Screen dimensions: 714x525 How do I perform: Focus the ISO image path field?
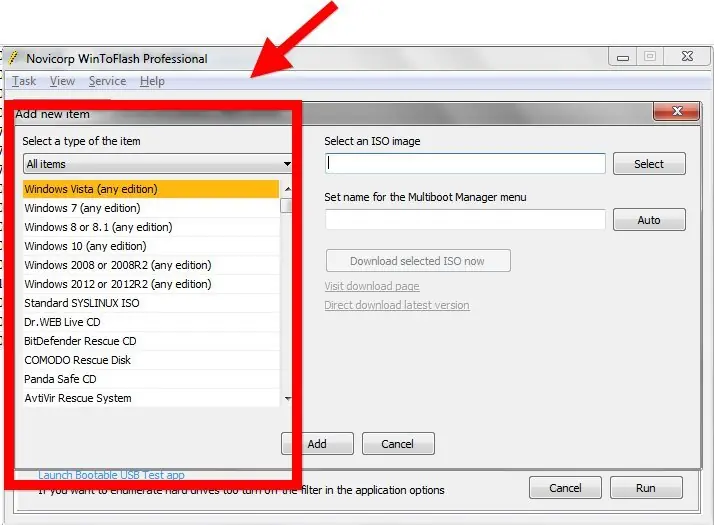click(x=465, y=163)
